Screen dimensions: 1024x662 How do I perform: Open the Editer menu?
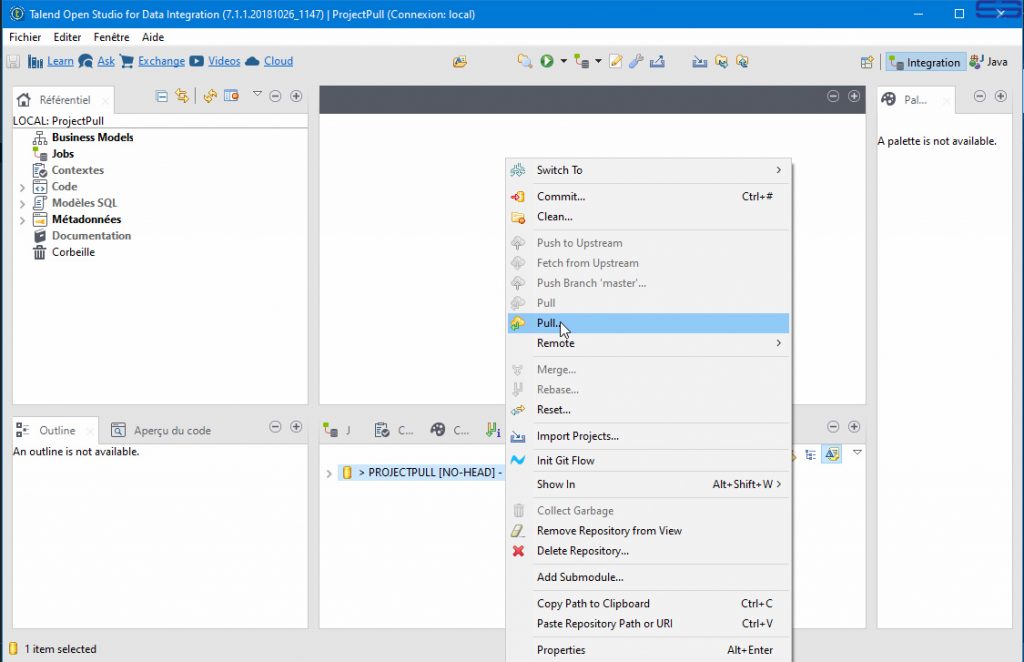coord(67,37)
